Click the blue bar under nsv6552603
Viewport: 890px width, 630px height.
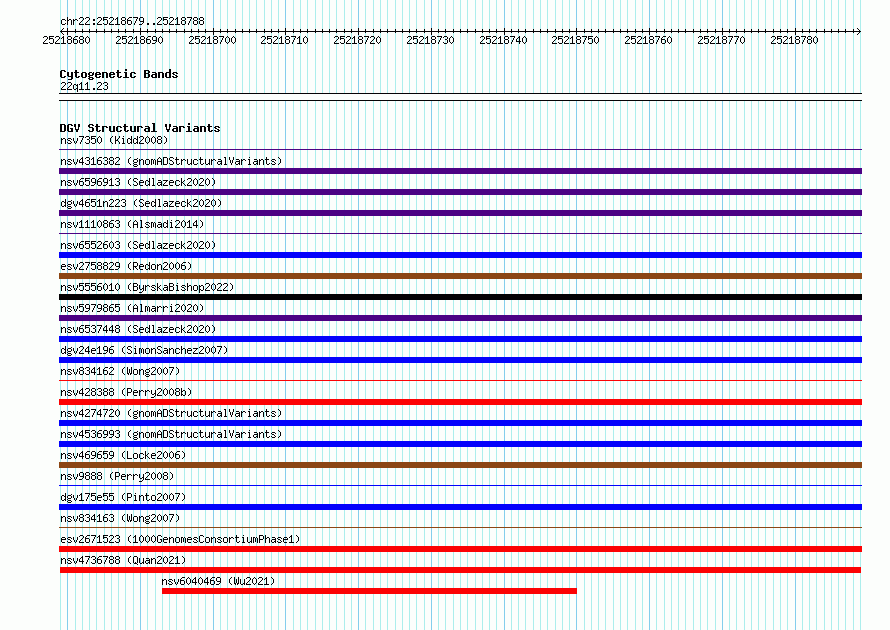pos(460,255)
